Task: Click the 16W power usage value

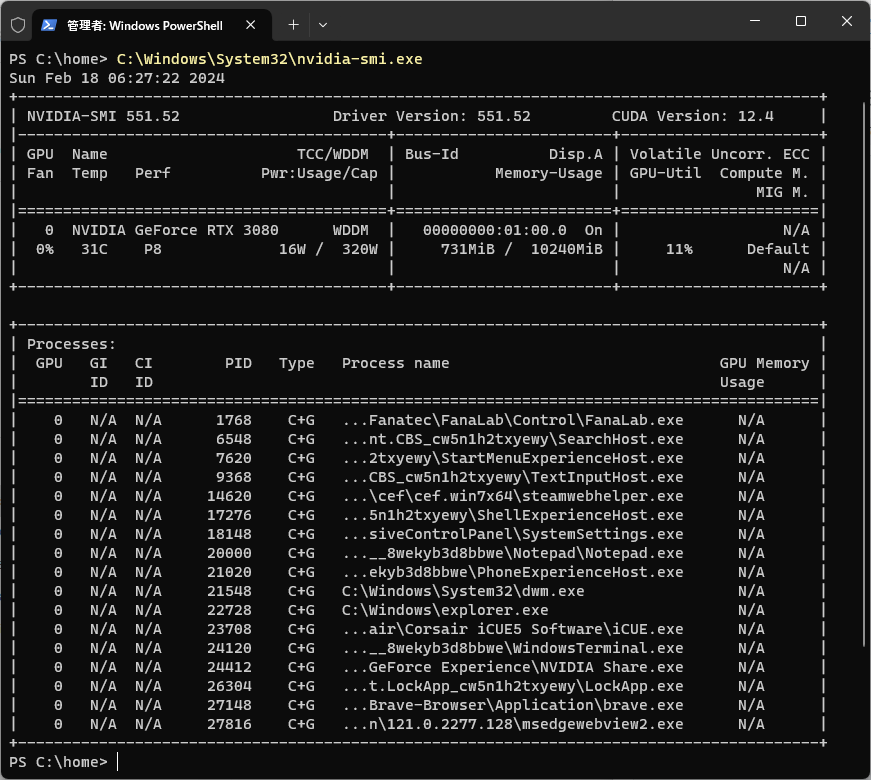Action: coord(292,249)
